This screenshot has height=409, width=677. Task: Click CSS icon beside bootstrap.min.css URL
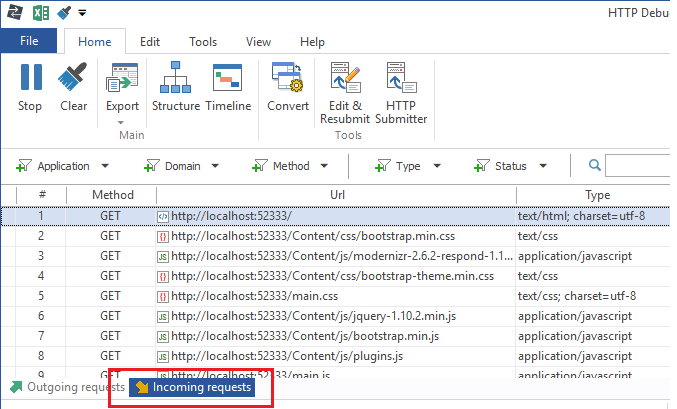coord(163,237)
